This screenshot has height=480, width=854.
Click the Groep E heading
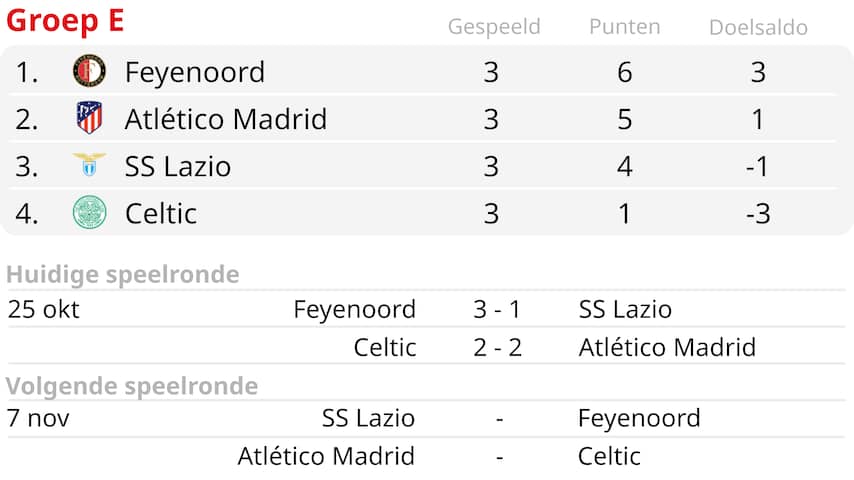pos(65,21)
